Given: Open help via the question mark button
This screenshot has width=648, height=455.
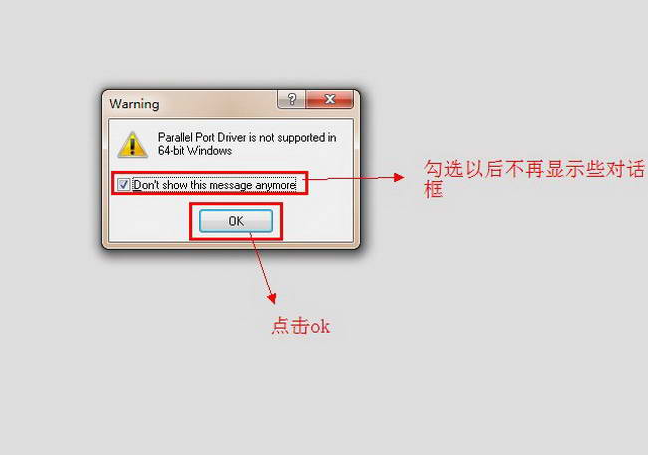Looking at the screenshot, I should click(292, 99).
